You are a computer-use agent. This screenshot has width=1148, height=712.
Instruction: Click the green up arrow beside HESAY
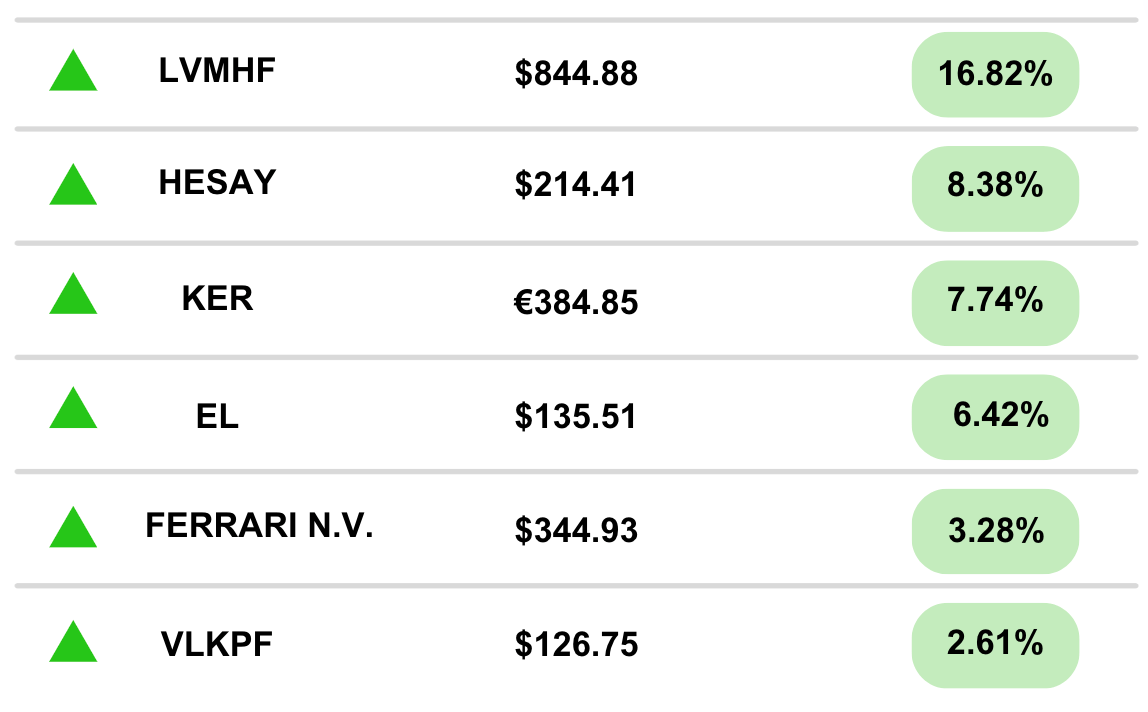(x=73, y=185)
